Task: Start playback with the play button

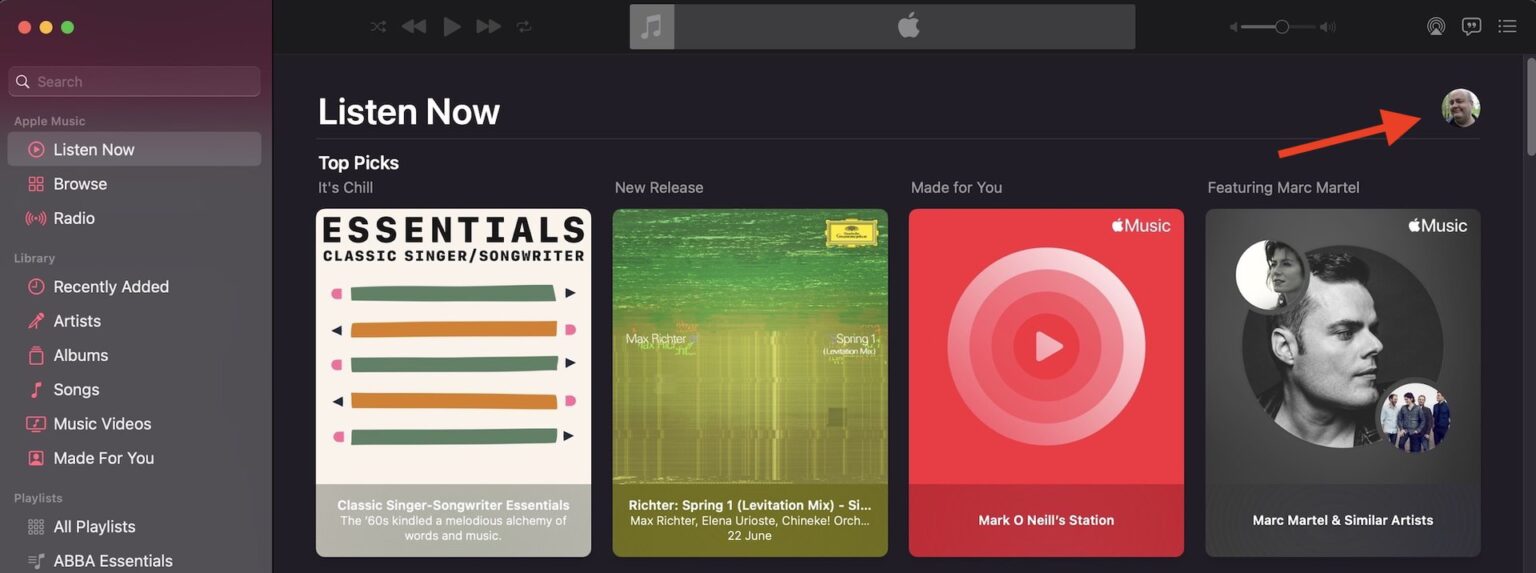Action: tap(452, 27)
